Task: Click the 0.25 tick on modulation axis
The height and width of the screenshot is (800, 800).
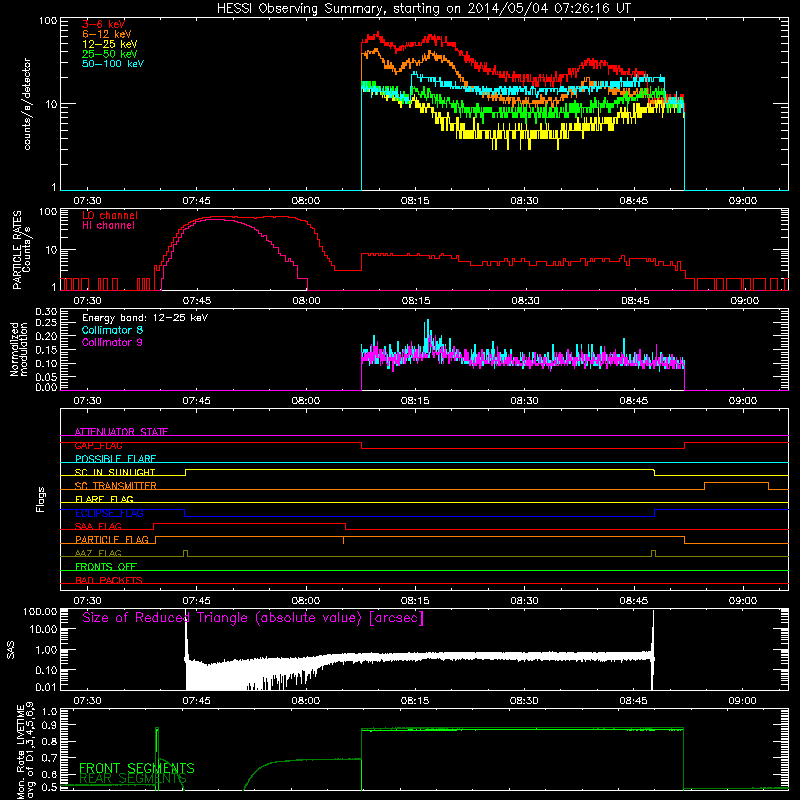Action: point(46,323)
